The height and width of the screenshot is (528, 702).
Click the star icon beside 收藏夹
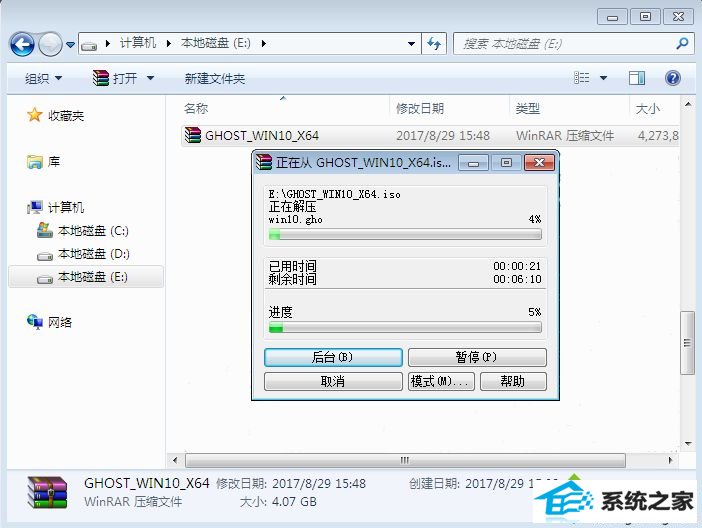point(34,115)
